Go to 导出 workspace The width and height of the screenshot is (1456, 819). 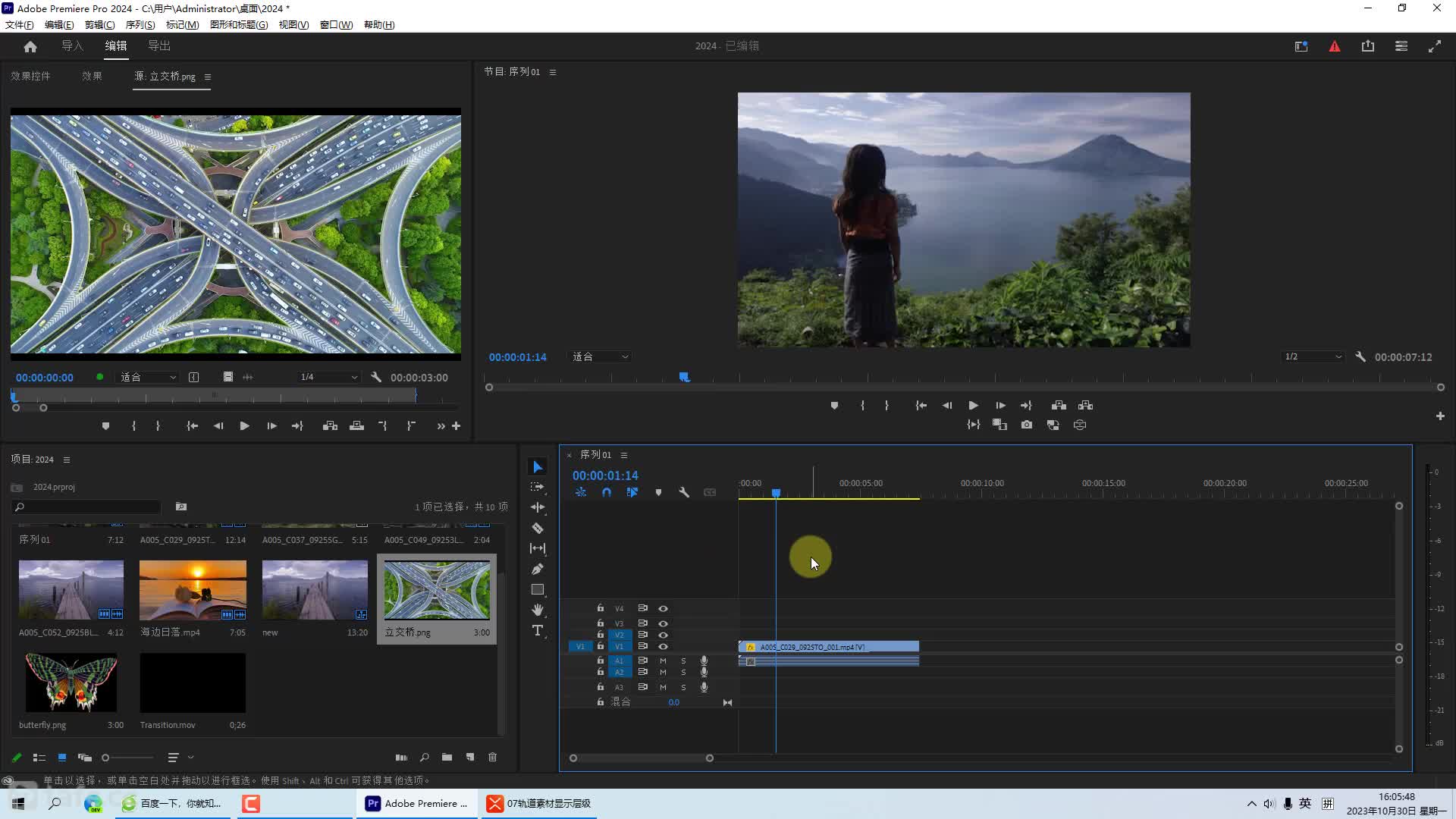pyautogui.click(x=159, y=46)
